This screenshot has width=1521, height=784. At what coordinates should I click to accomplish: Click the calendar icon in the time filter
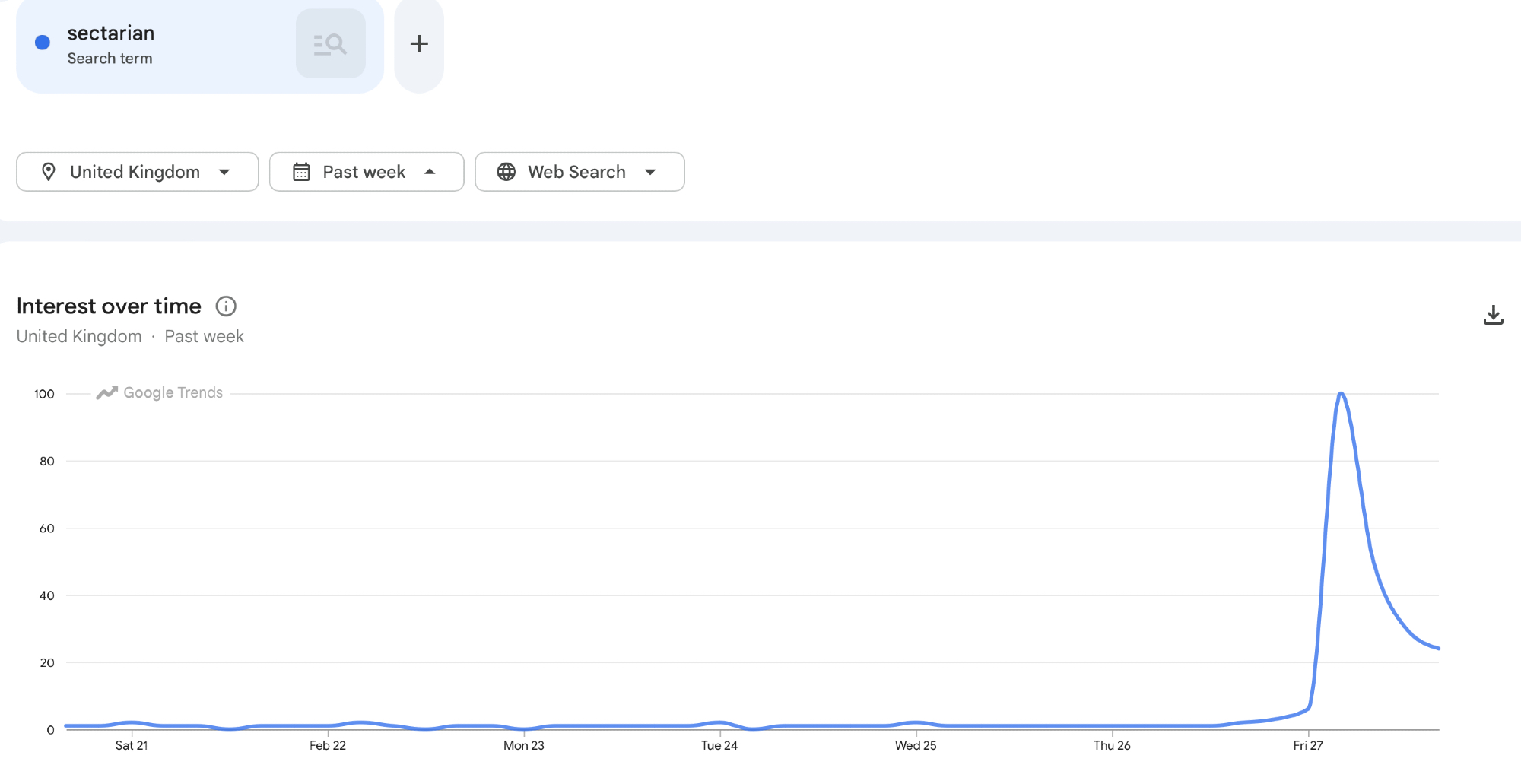301,172
